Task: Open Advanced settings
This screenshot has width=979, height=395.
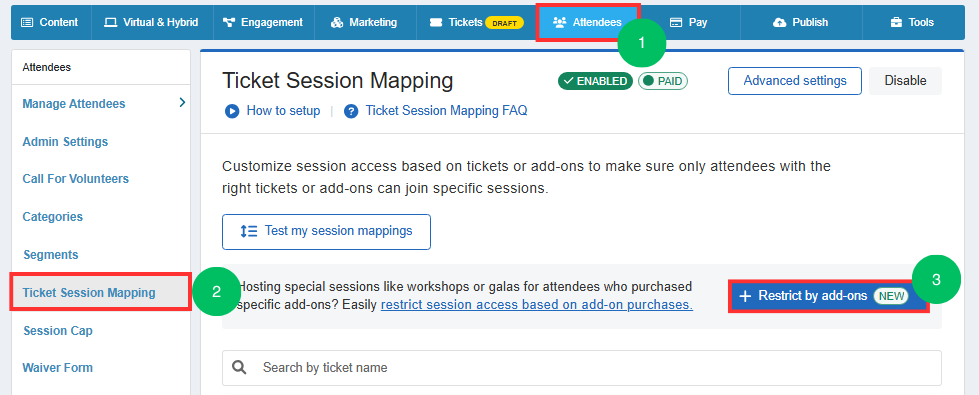Action: [x=795, y=81]
